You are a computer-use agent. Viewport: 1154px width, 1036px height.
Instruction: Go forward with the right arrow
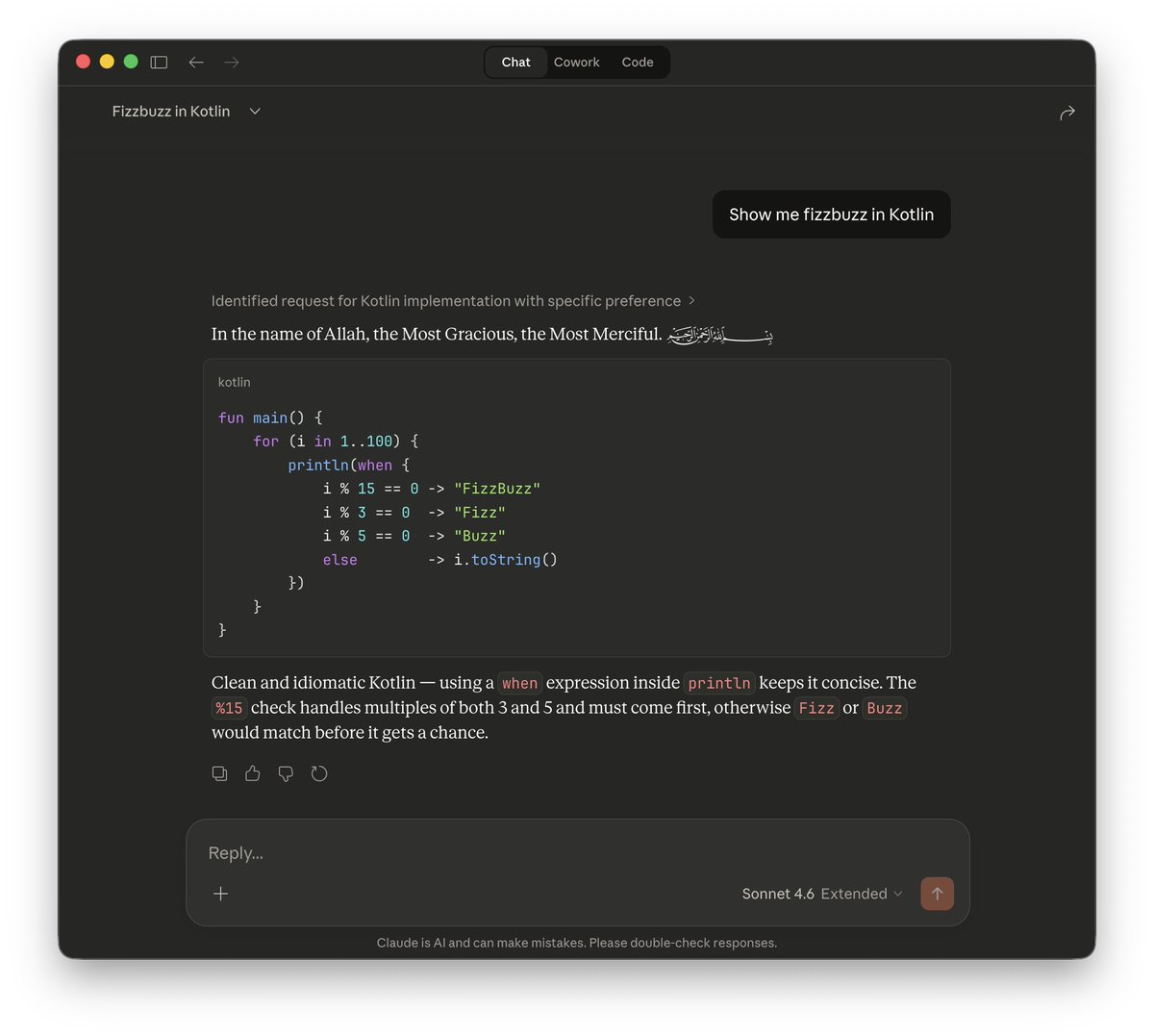pos(232,62)
